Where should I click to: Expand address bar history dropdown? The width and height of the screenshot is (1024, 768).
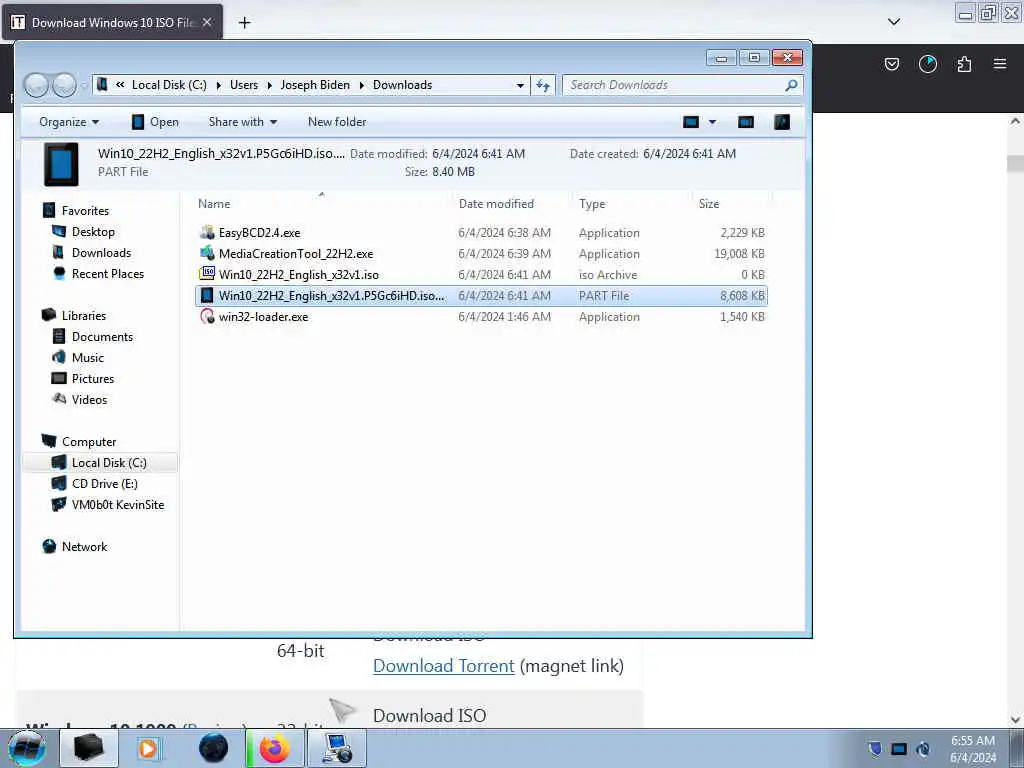coord(520,85)
